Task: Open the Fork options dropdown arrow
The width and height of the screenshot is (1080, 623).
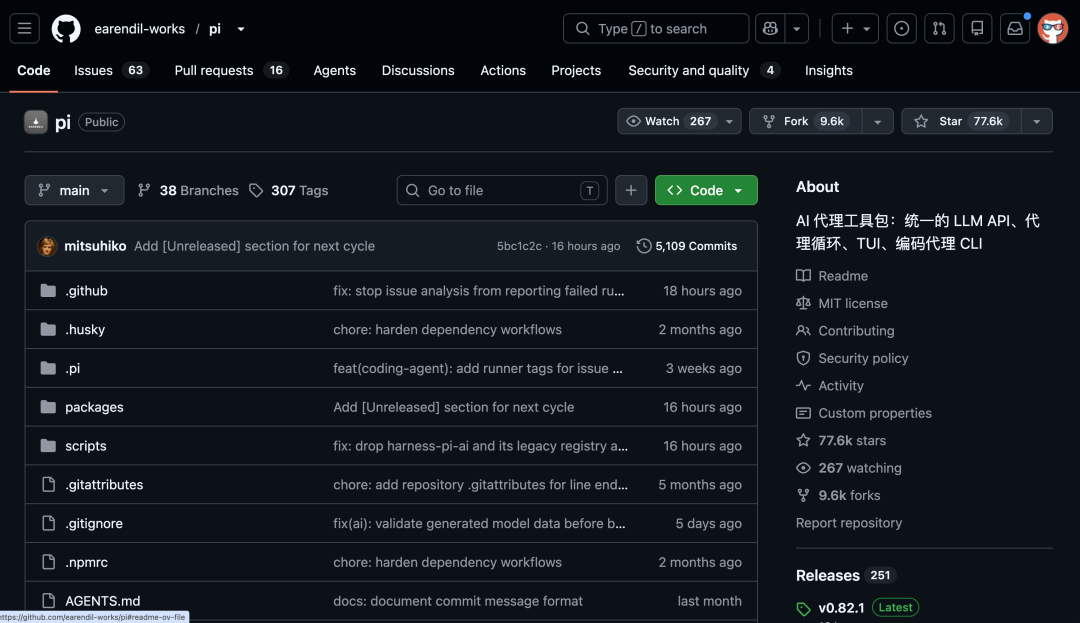Action: [877, 121]
